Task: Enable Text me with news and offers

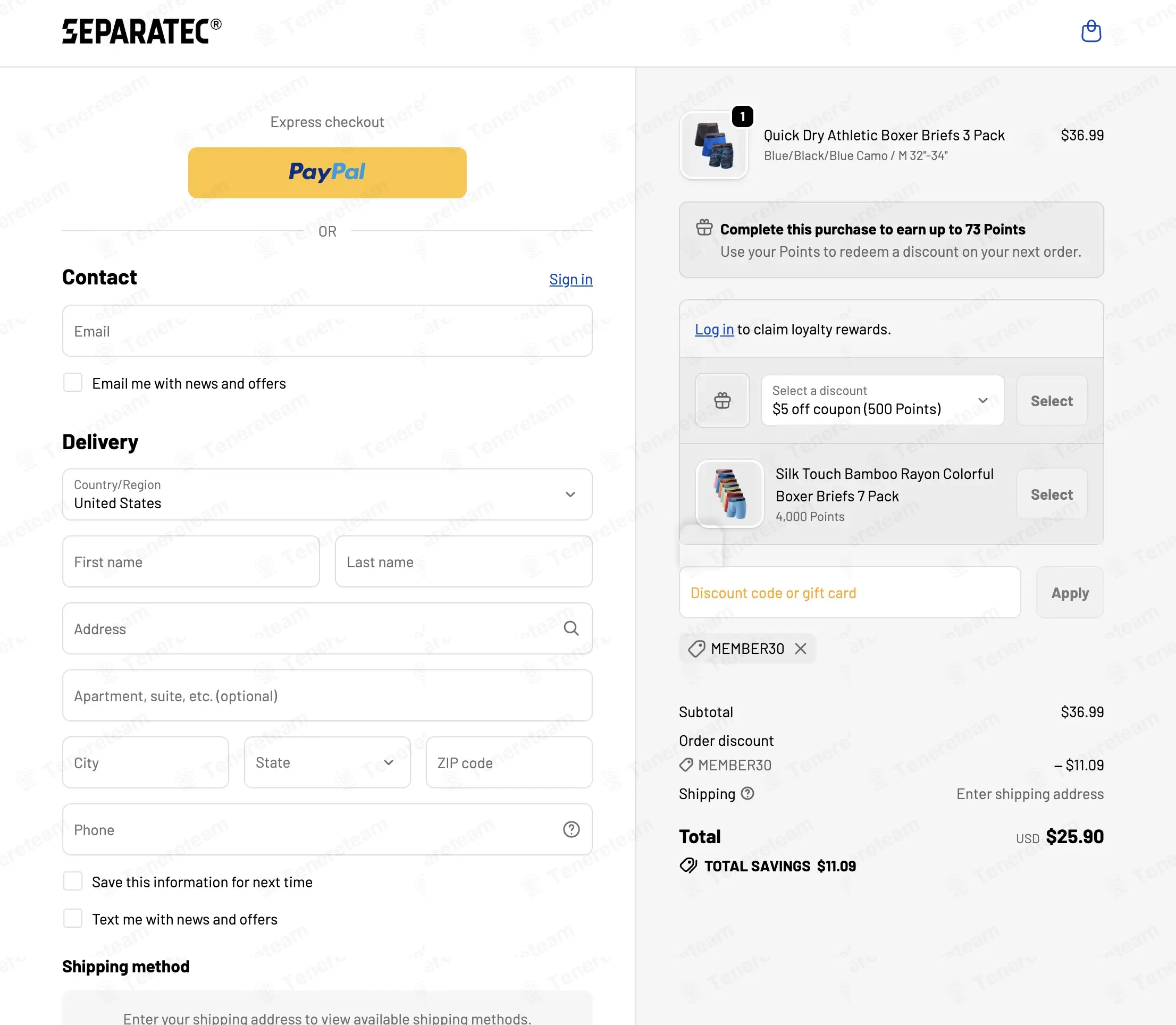Action: pyautogui.click(x=73, y=919)
